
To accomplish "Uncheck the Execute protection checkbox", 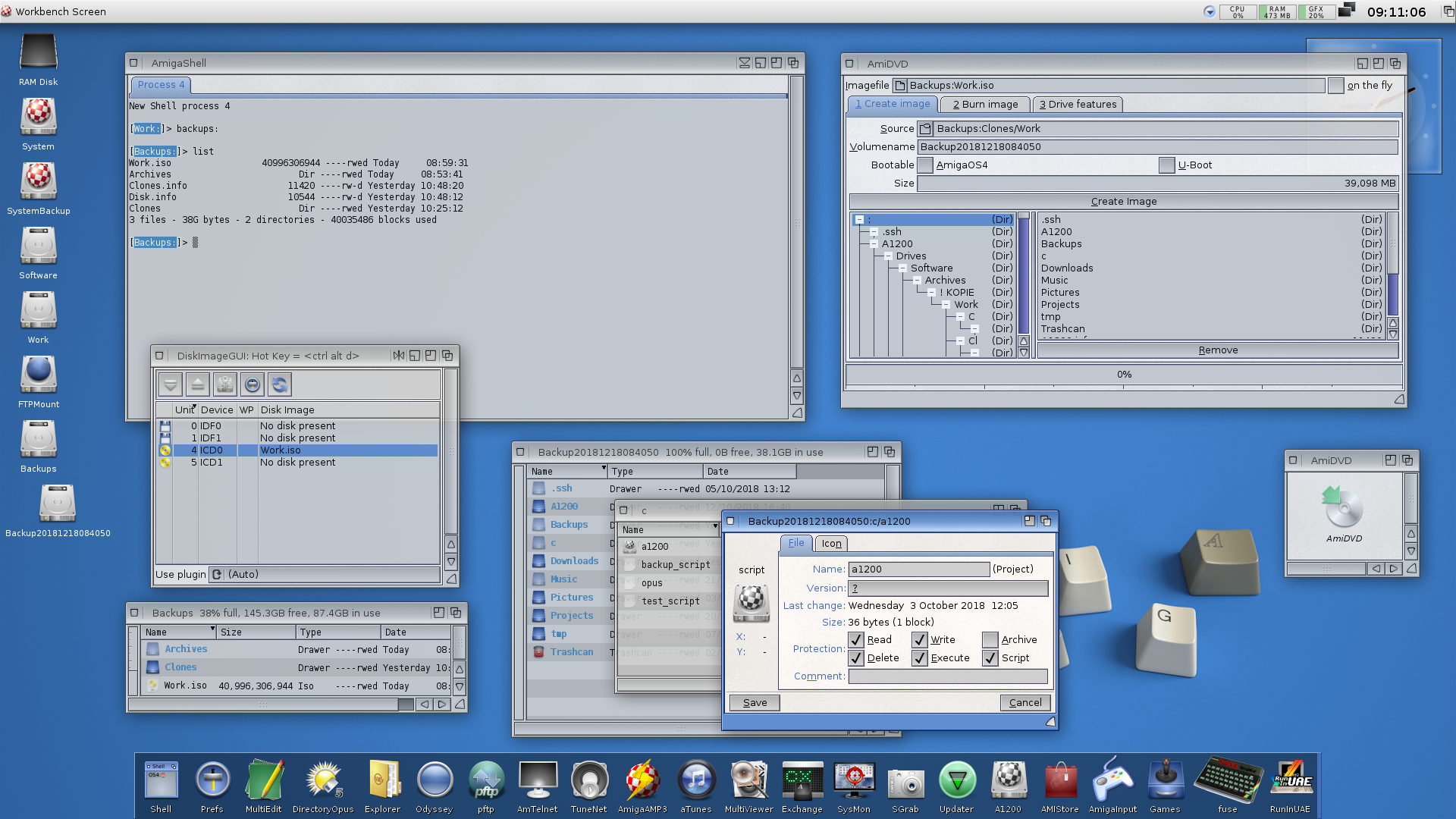I will coord(920,658).
